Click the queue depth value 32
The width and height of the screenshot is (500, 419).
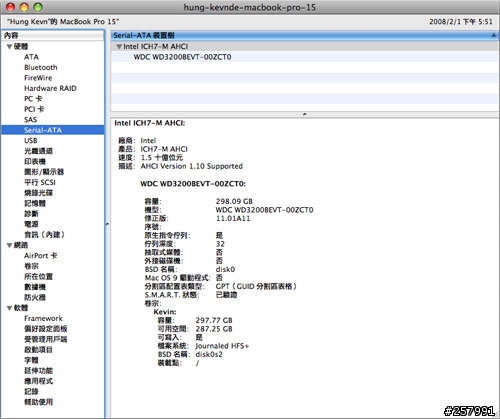[220, 244]
